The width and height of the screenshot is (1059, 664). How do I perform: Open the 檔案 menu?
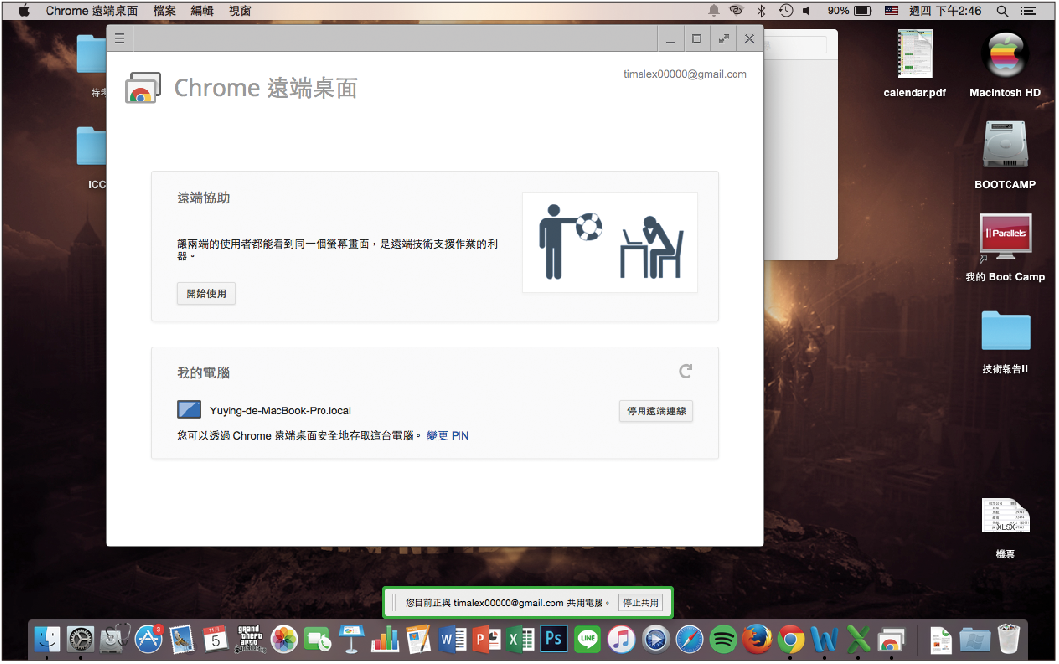164,11
